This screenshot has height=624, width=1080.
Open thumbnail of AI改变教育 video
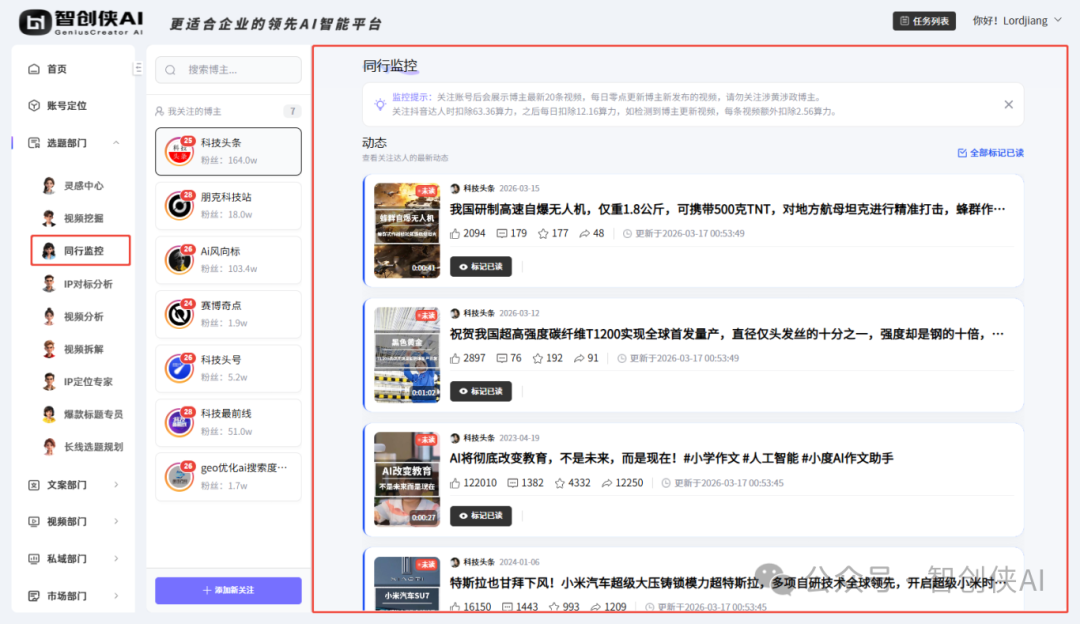[x=406, y=479]
